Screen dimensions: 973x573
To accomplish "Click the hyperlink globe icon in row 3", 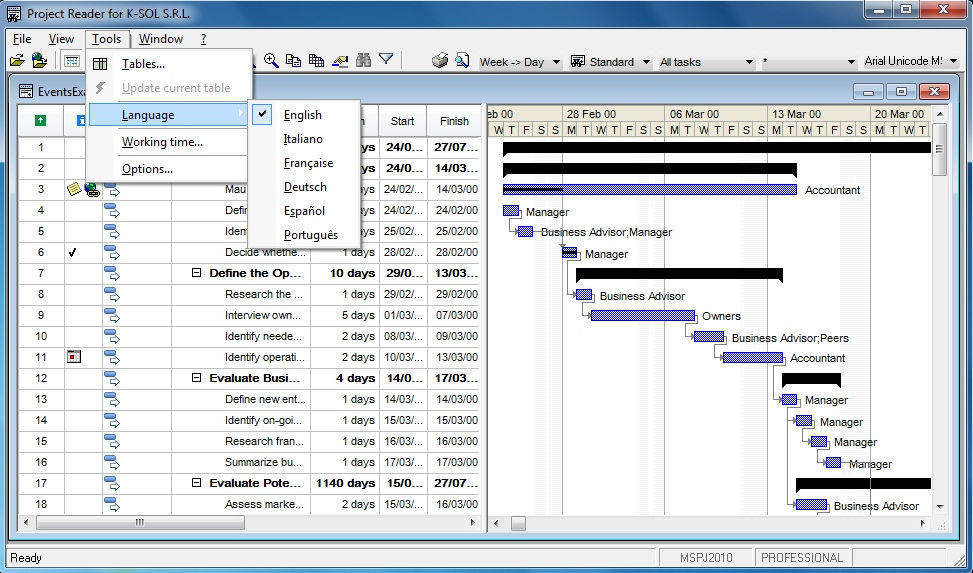I will click(x=92, y=189).
